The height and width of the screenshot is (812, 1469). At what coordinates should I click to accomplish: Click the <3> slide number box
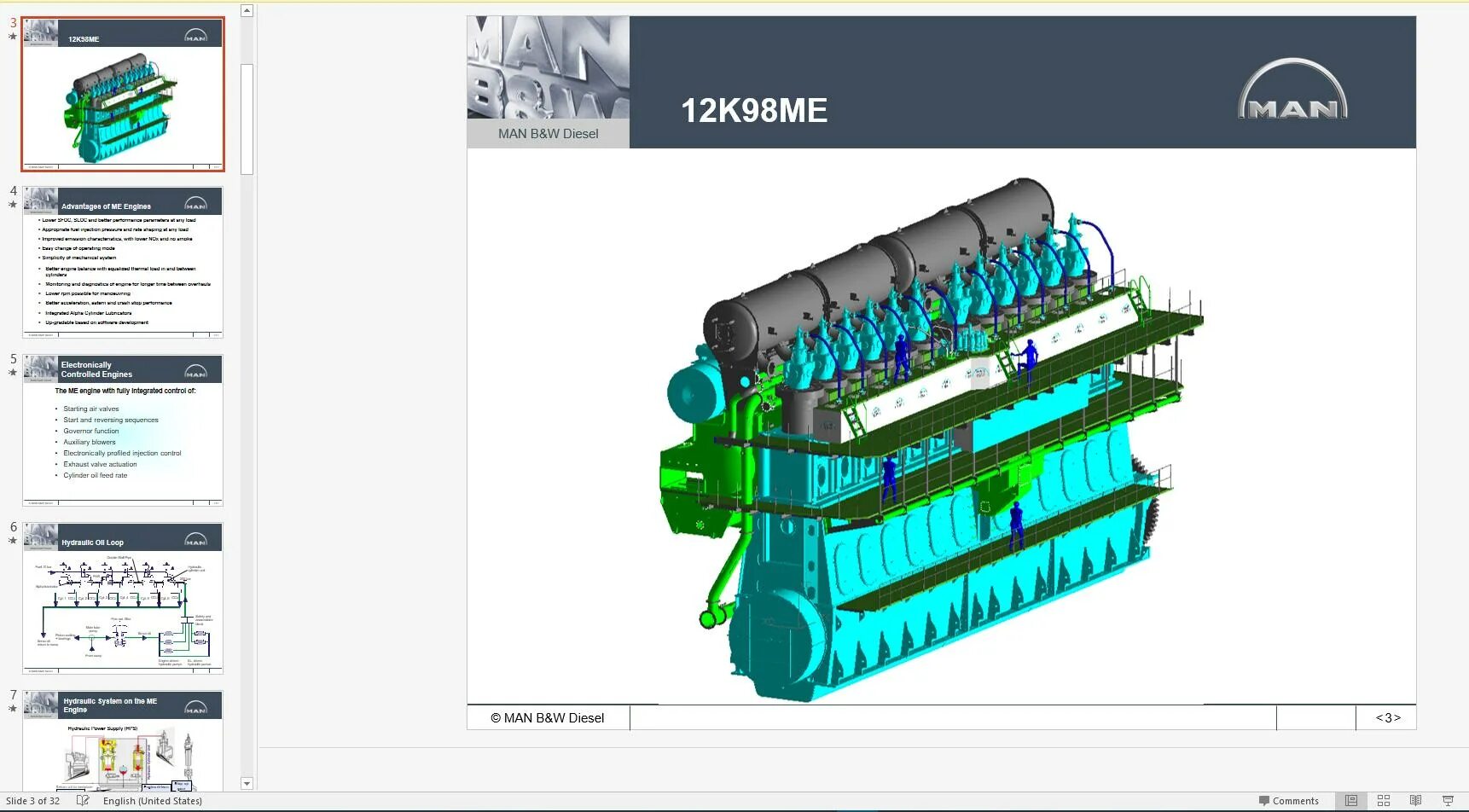point(1387,718)
